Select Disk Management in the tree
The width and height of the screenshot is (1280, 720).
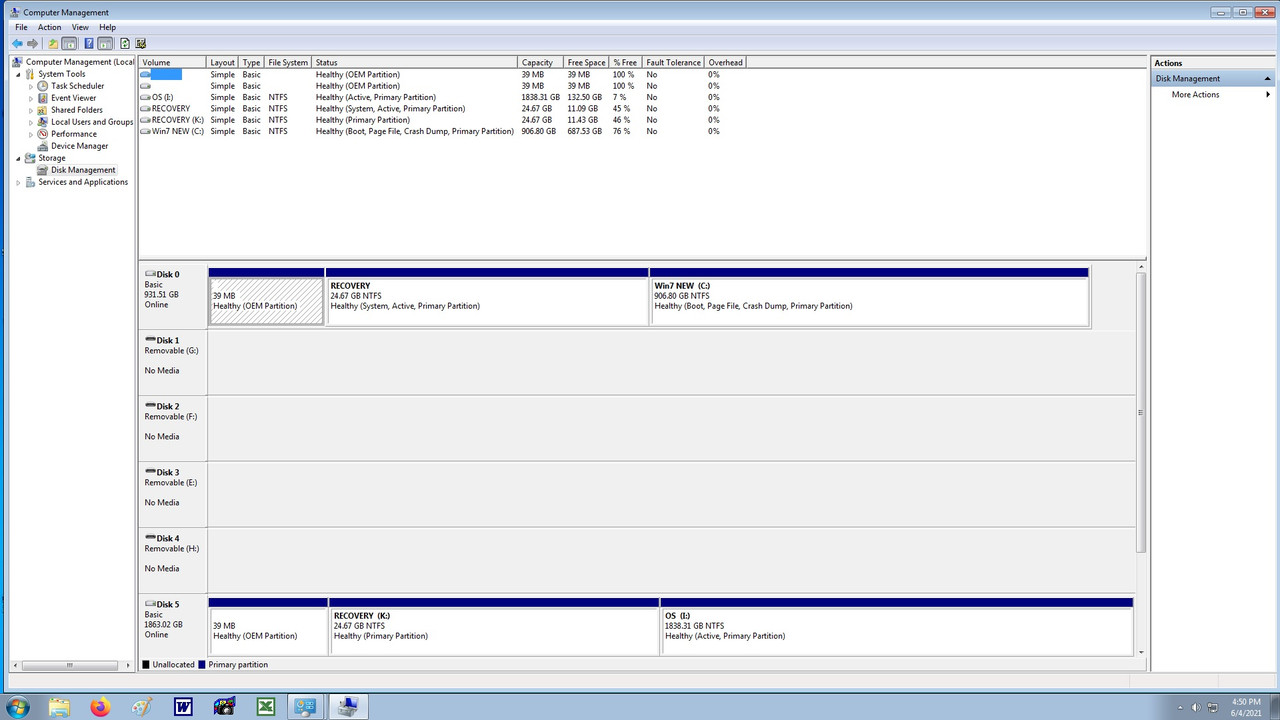tap(82, 169)
